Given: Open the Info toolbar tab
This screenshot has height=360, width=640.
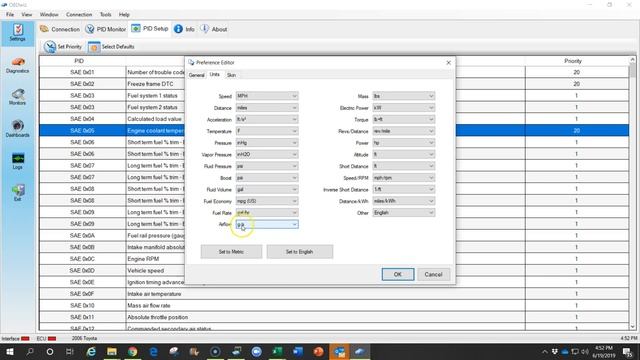Looking at the screenshot, I should tap(184, 29).
